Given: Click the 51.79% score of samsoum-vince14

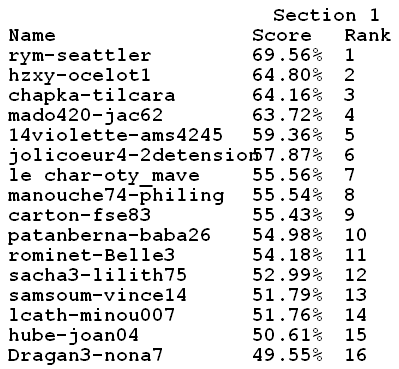Looking at the screenshot, I should 287,295.
